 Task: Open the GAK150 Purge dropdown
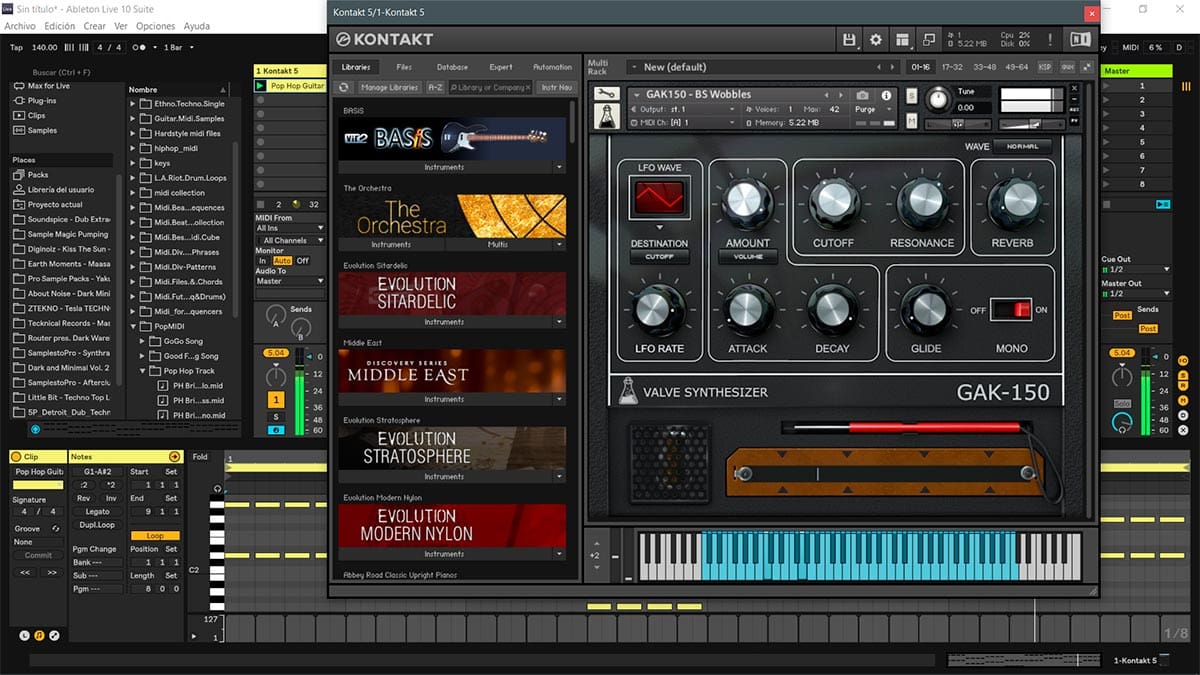870,109
